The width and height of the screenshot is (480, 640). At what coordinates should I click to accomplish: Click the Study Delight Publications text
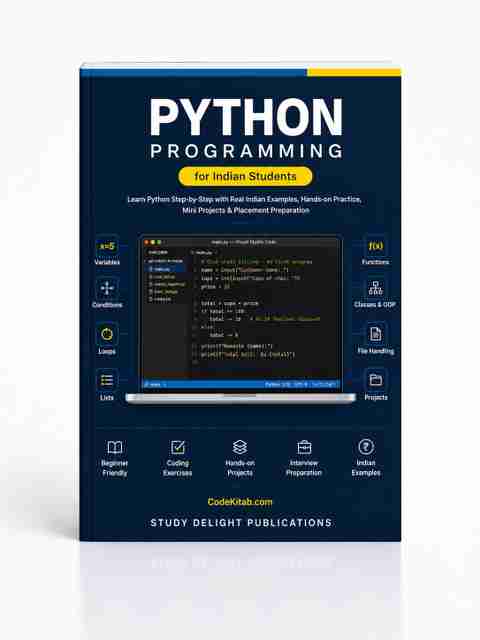241,523
